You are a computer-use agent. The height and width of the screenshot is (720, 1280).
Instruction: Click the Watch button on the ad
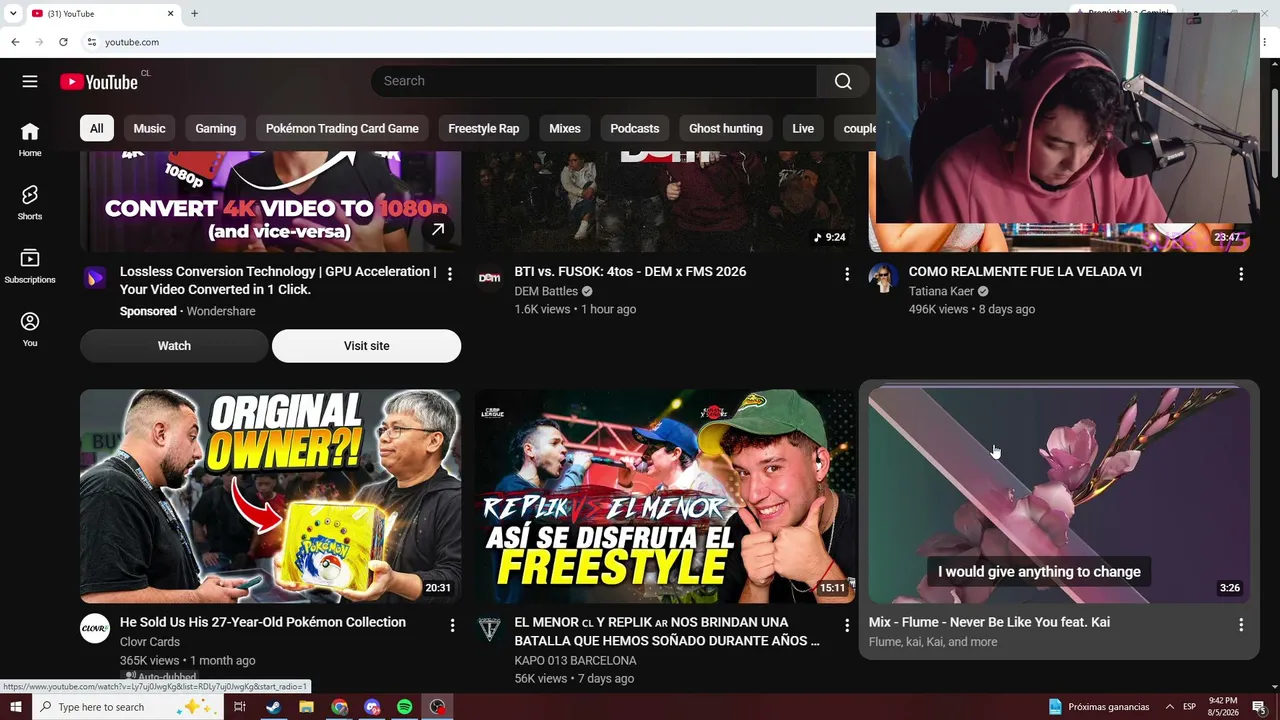pos(174,346)
